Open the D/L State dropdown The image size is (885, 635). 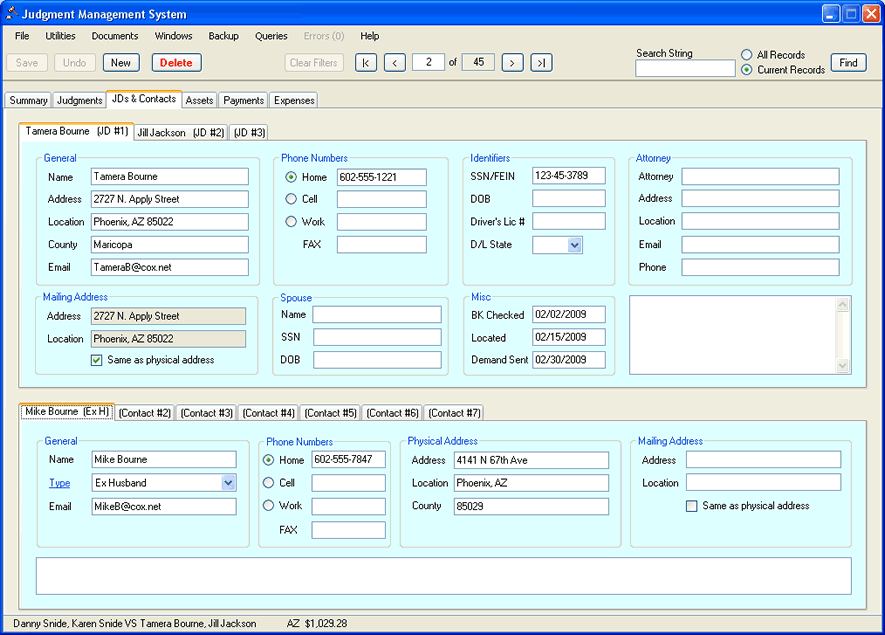(574, 245)
